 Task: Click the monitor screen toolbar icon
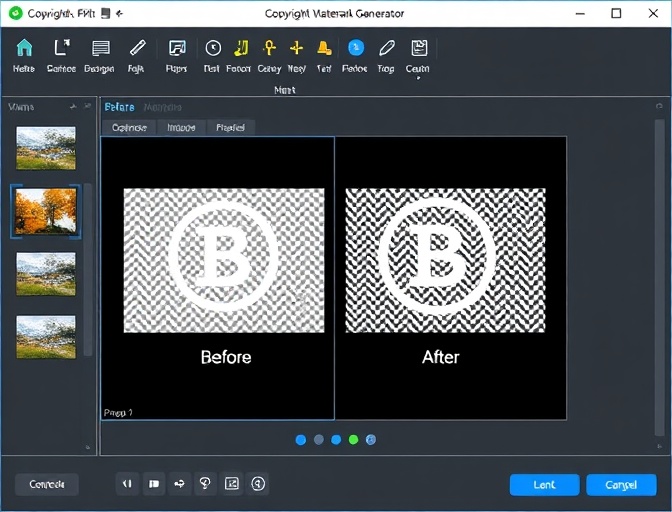point(177,48)
